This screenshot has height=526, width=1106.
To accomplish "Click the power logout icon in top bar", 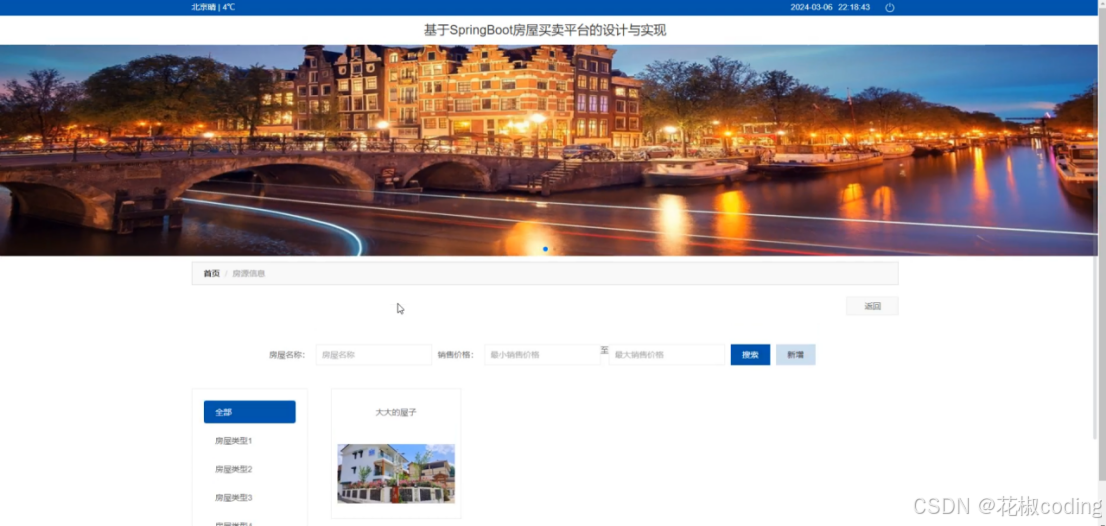I will tap(889, 8).
